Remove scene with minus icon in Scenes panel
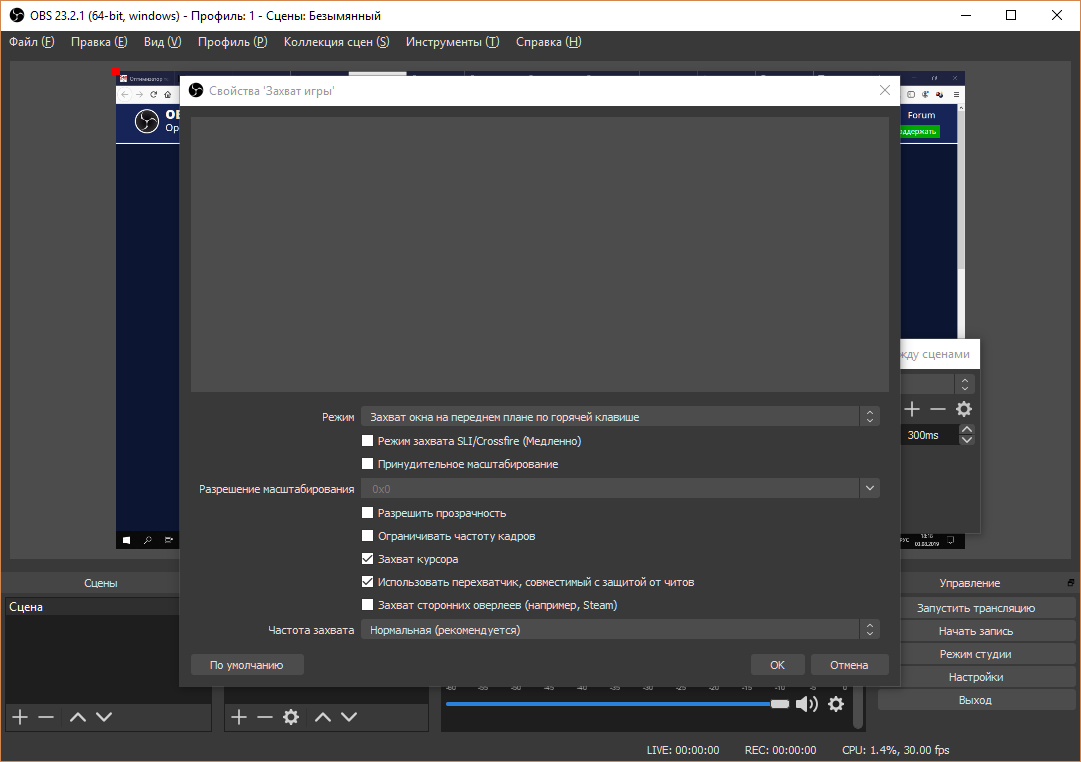The image size is (1081, 762). tap(46, 717)
